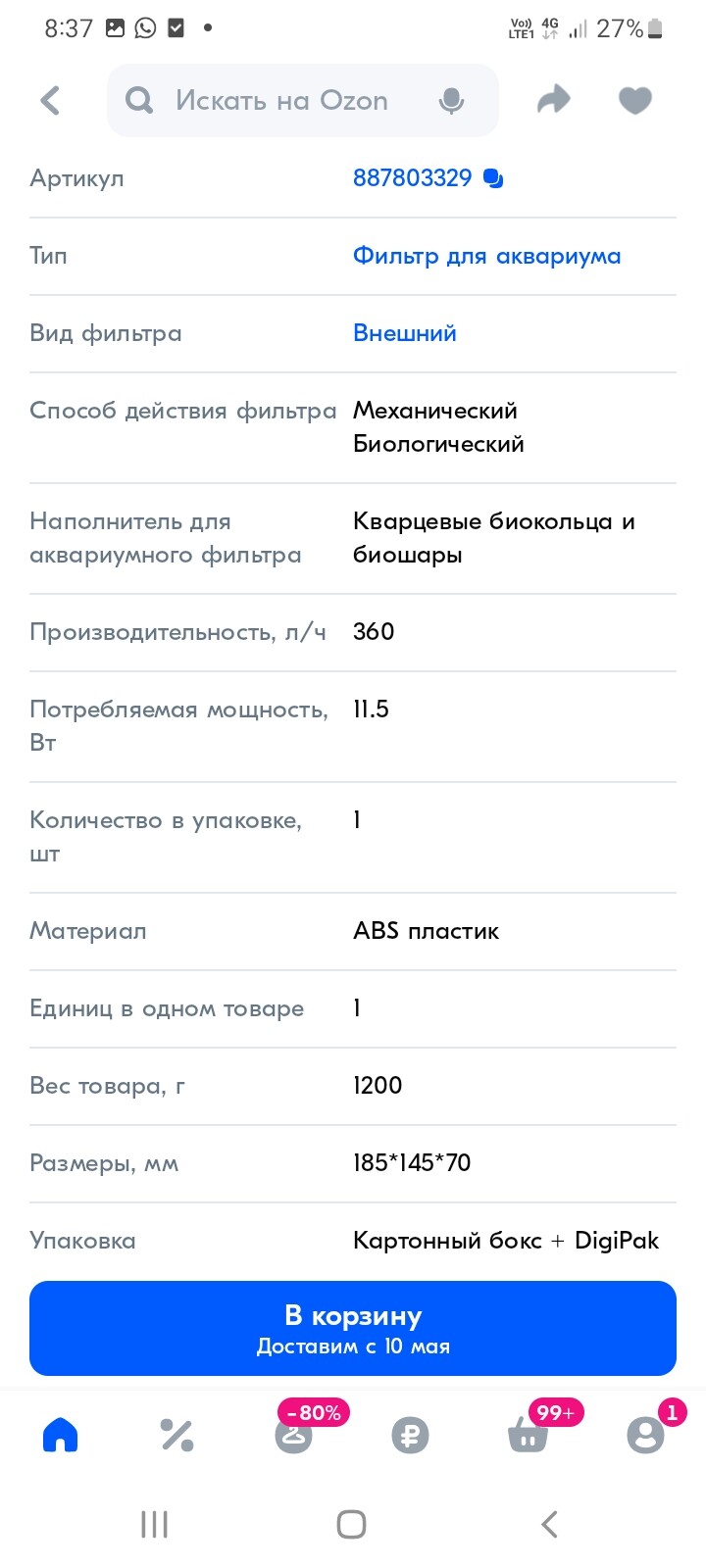Open the ruble finance tab
706x1568 pixels.
click(410, 1435)
